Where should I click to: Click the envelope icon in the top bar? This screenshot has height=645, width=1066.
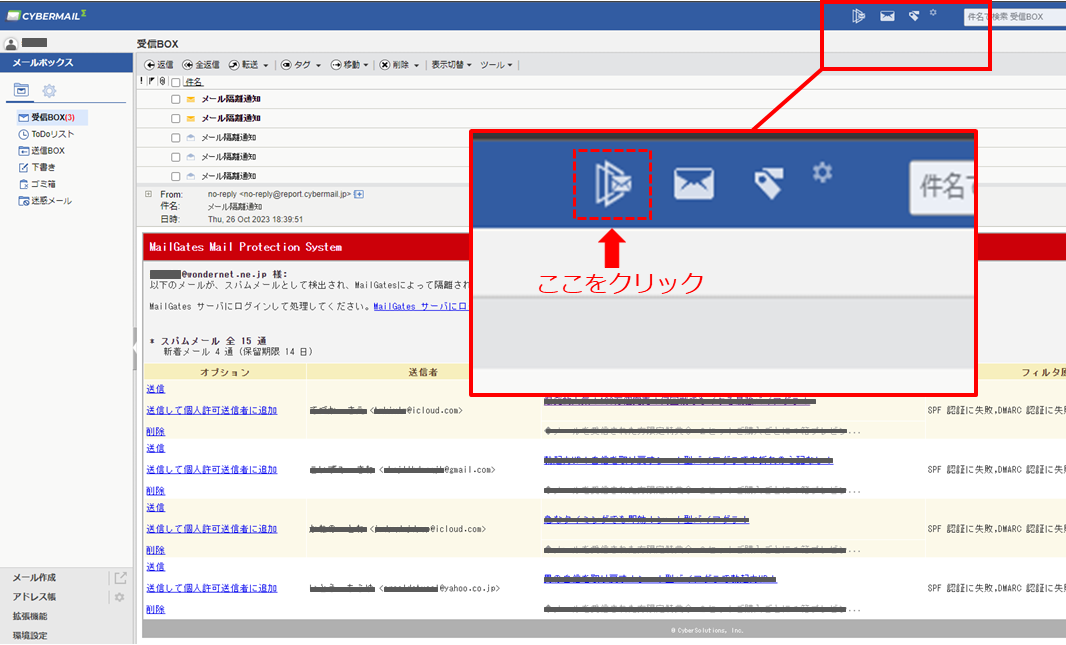887,16
